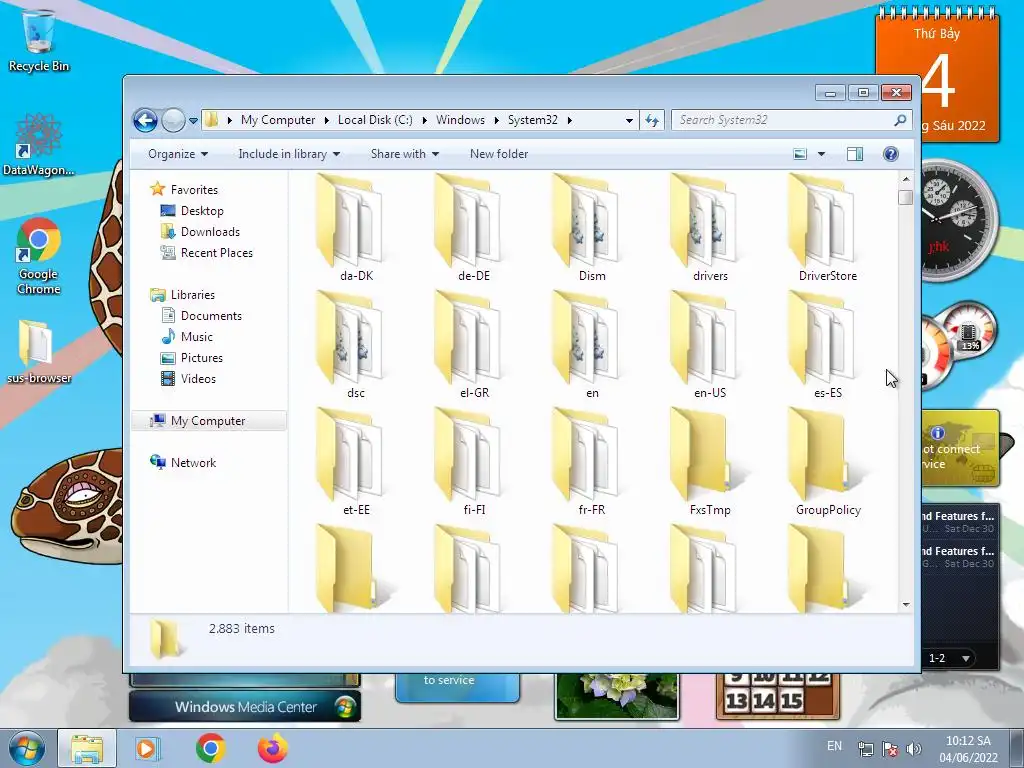
Task: Click the change view icon
Action: coord(800,154)
